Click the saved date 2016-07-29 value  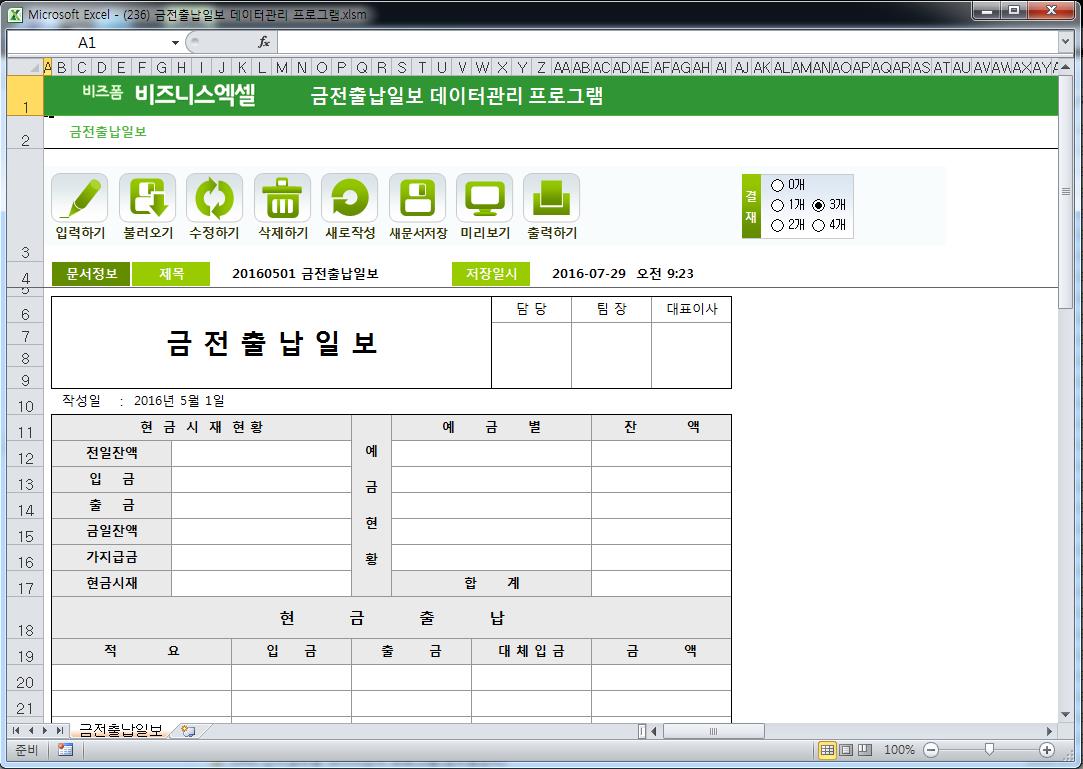tap(623, 274)
